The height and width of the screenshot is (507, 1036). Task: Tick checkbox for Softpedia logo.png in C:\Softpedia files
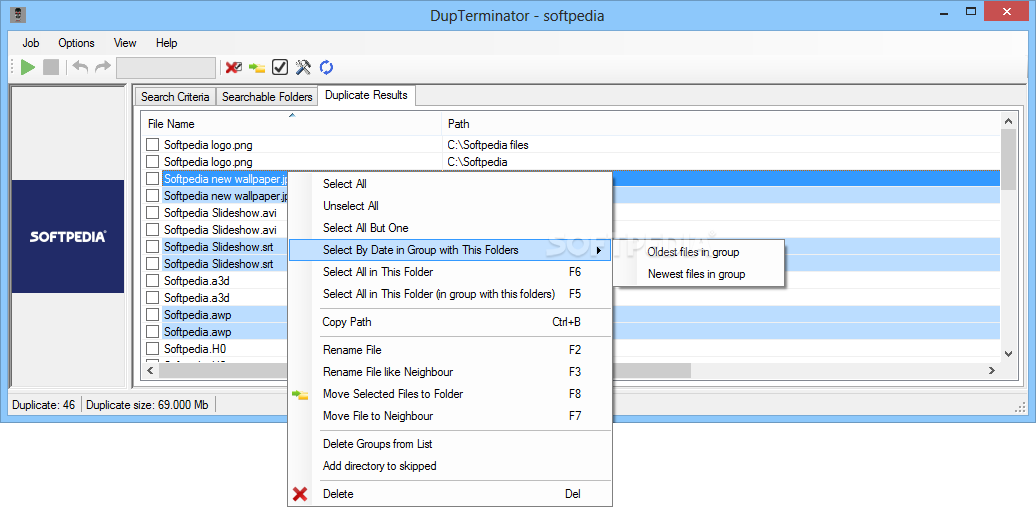[153, 144]
